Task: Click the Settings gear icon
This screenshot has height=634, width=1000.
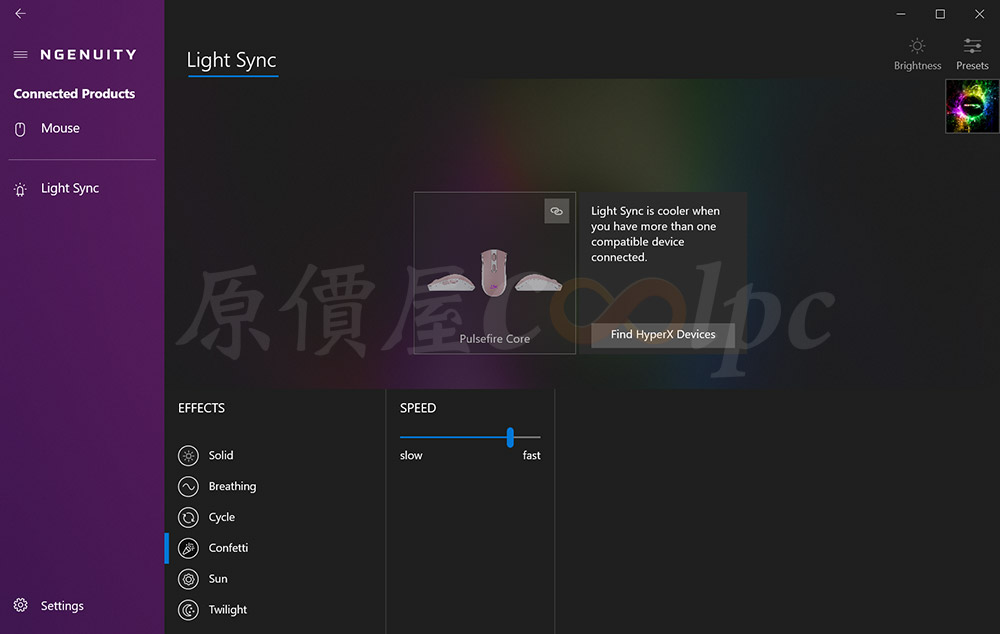Action: pyautogui.click(x=20, y=605)
